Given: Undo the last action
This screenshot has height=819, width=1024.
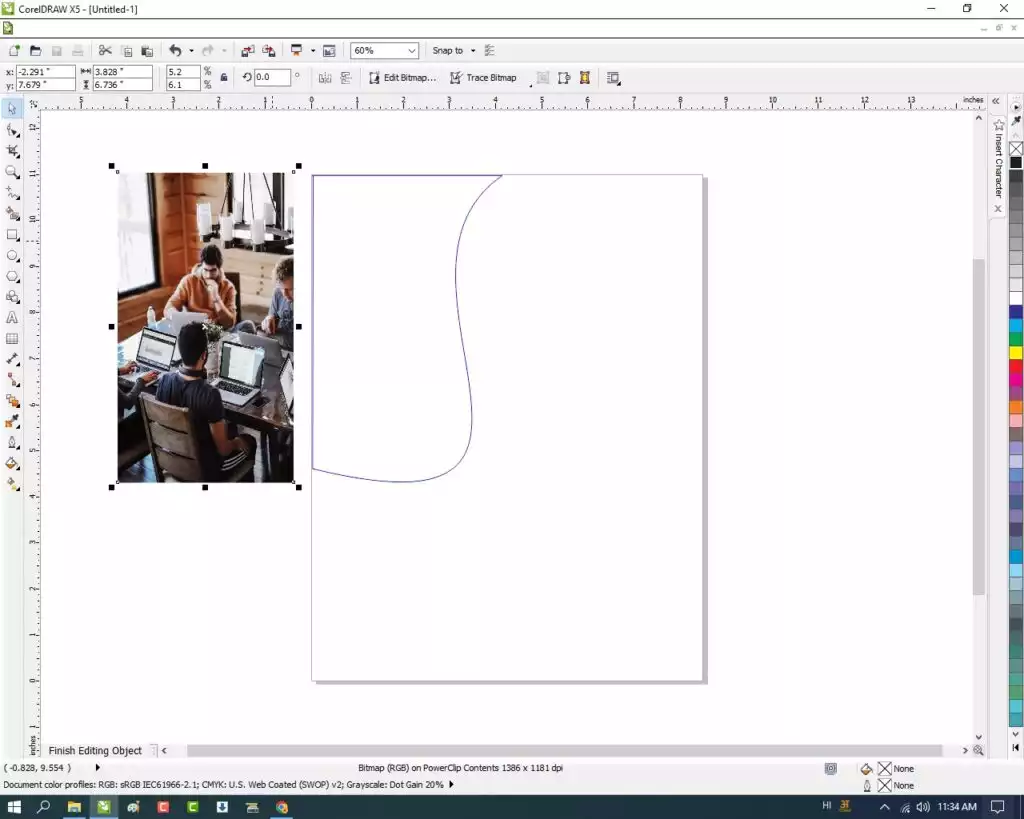Looking at the screenshot, I should click(175, 50).
